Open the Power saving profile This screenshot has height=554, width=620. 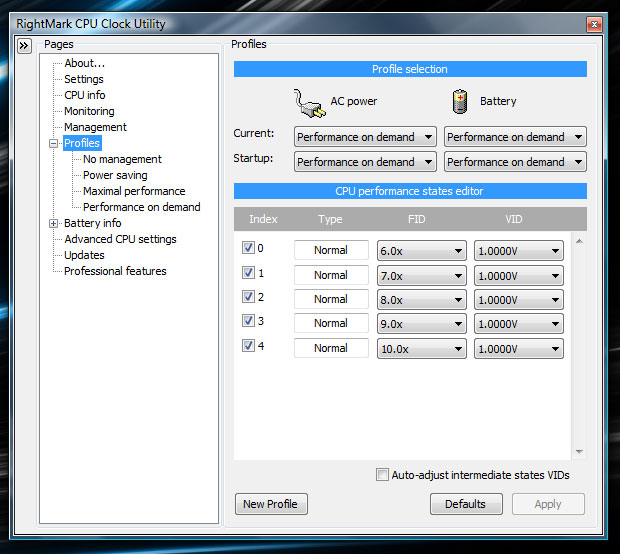pos(115,175)
